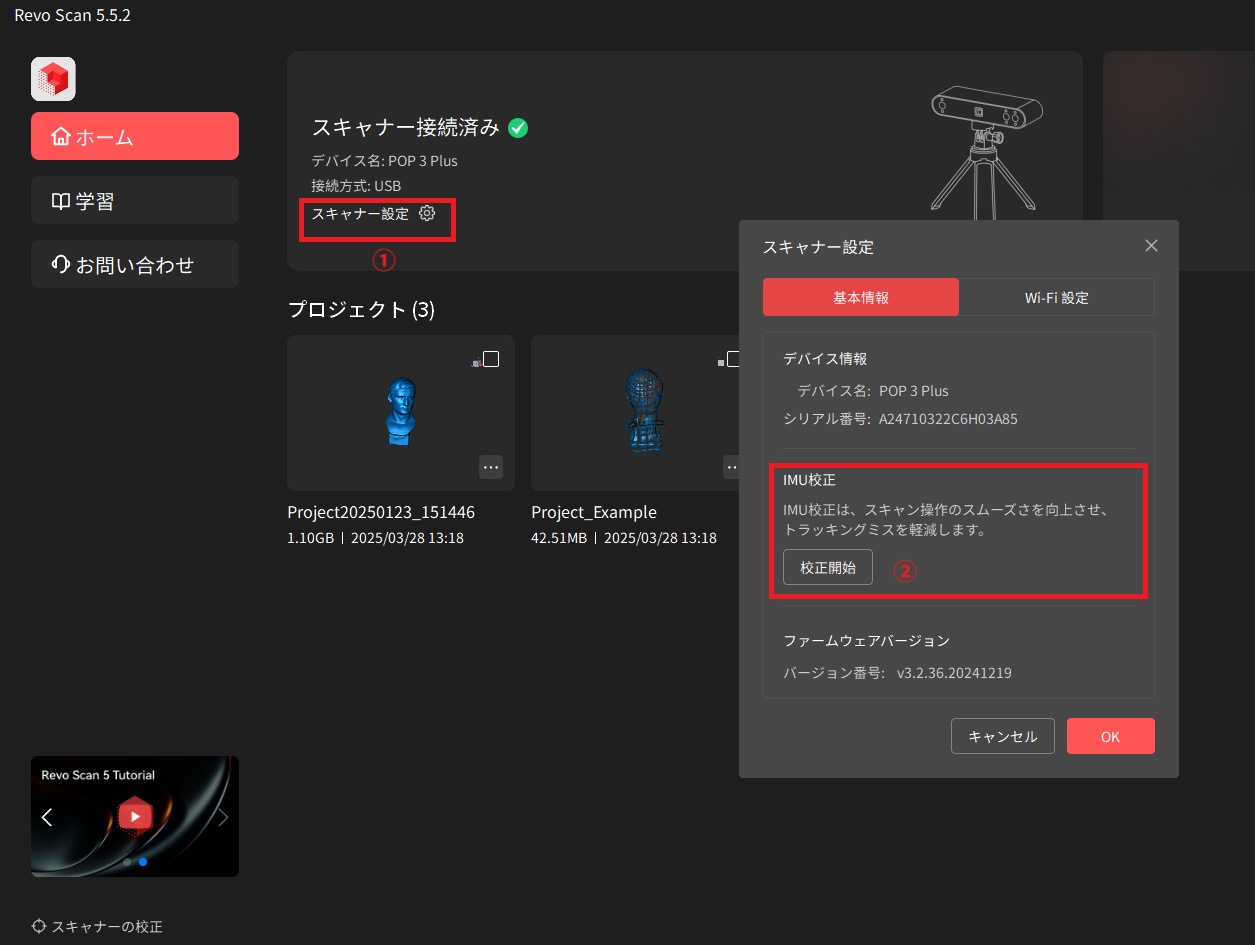Open スキャナーの校正 at bottom left
Screen dimensions: 1255x945
(x=97, y=926)
